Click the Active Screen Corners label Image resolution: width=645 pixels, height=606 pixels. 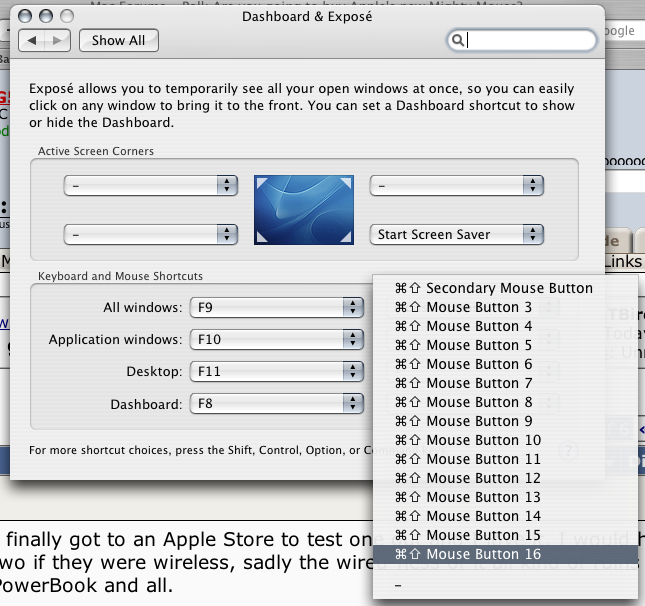(96, 151)
